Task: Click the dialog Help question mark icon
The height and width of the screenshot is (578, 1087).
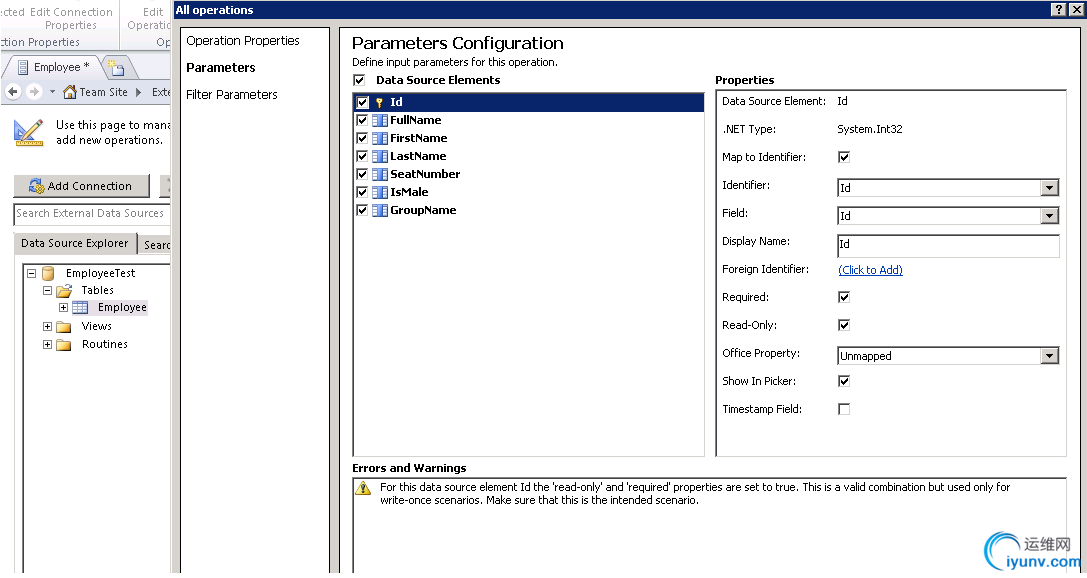Action: pyautogui.click(x=1059, y=10)
